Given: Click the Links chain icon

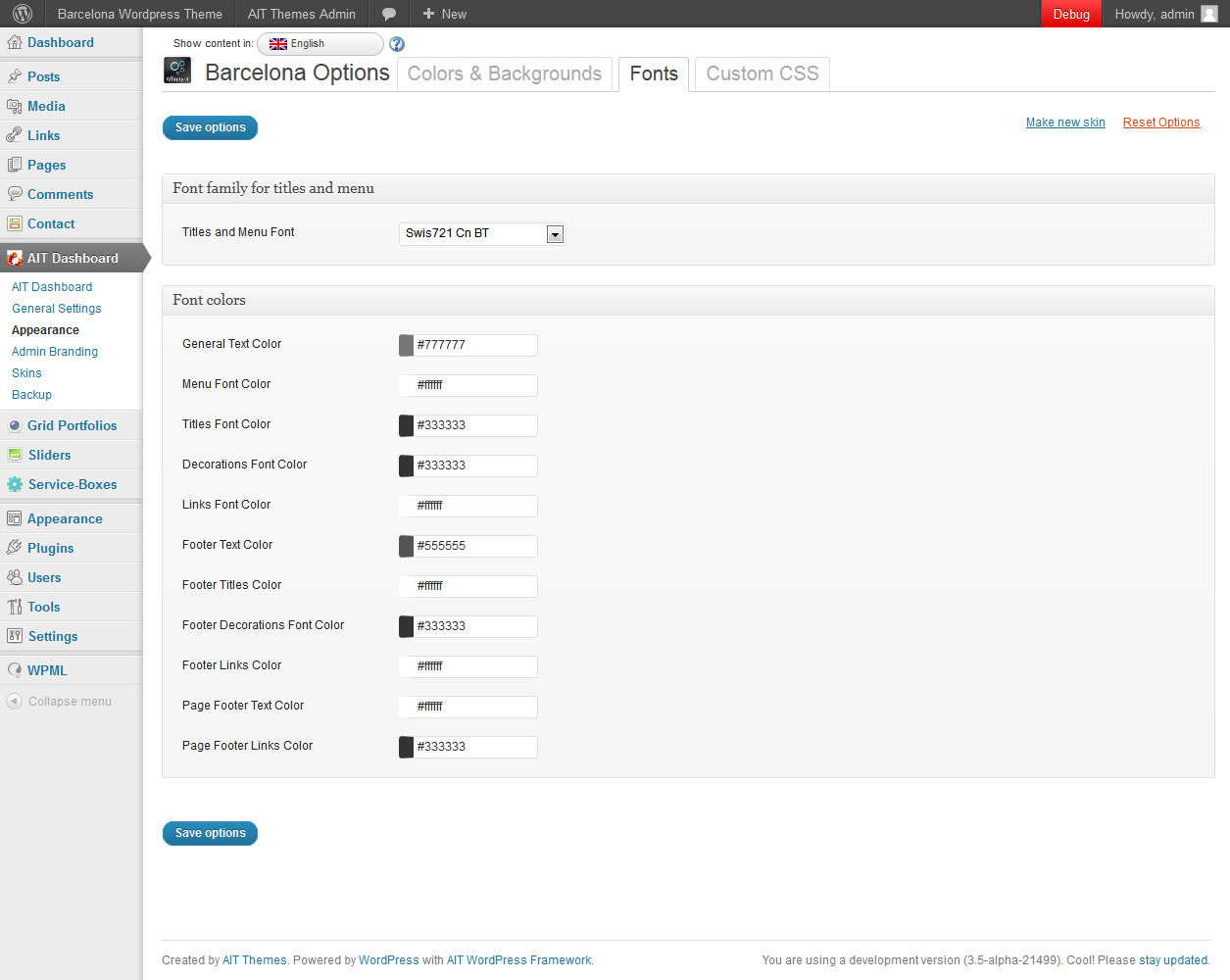Looking at the screenshot, I should click(15, 135).
